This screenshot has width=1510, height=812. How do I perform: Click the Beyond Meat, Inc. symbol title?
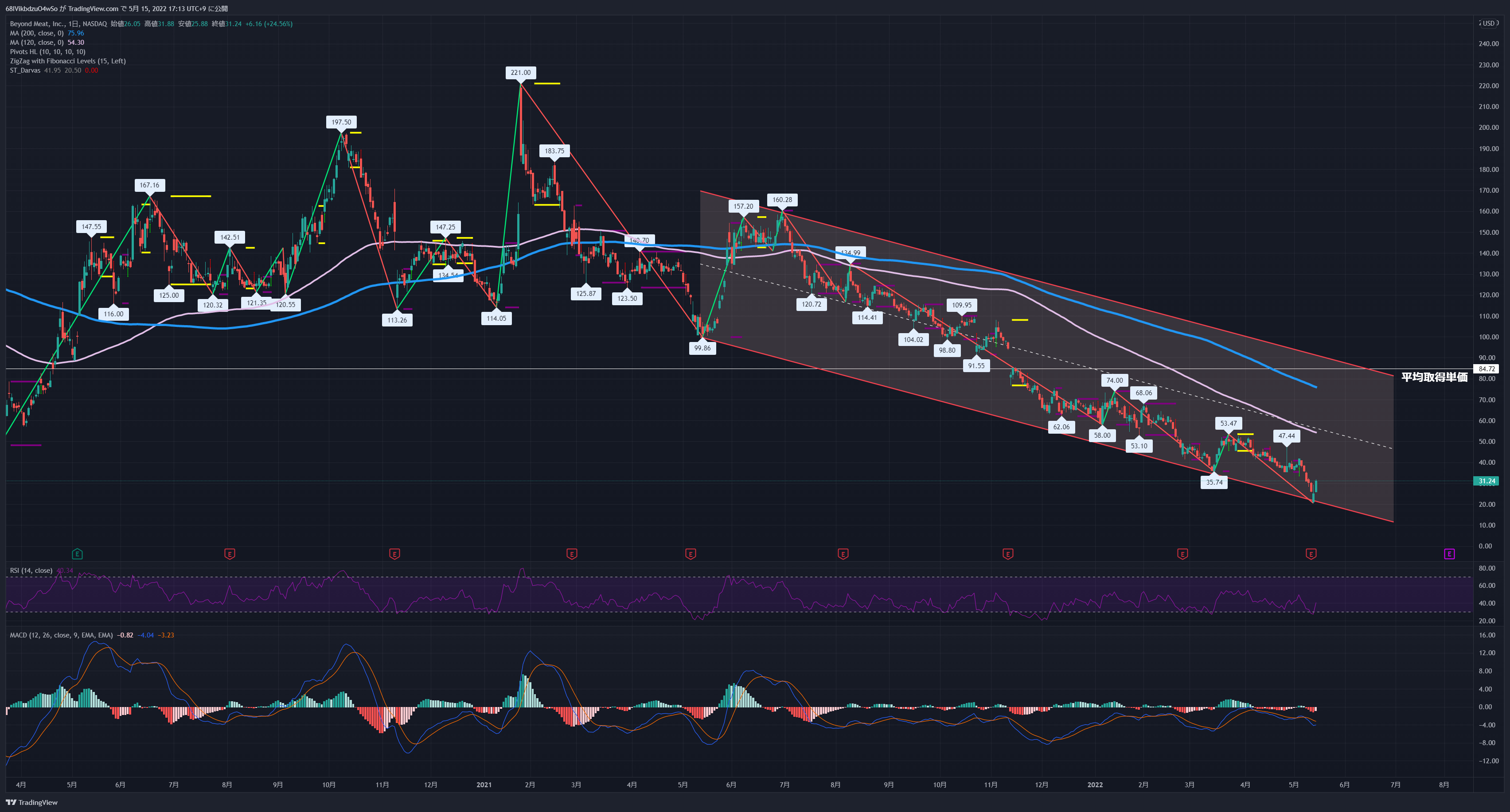tap(37, 24)
